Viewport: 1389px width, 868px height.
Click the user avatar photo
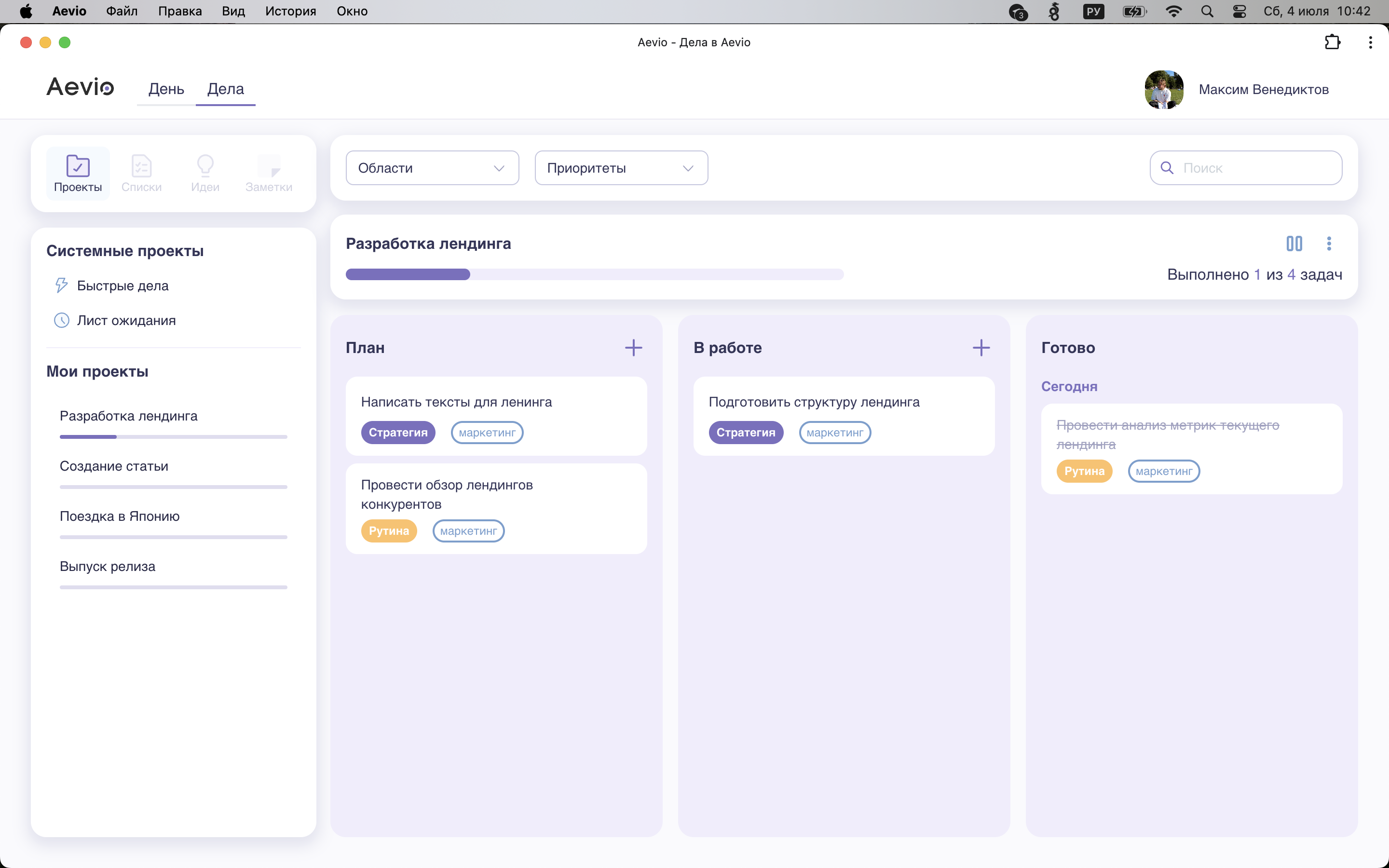[1163, 90]
